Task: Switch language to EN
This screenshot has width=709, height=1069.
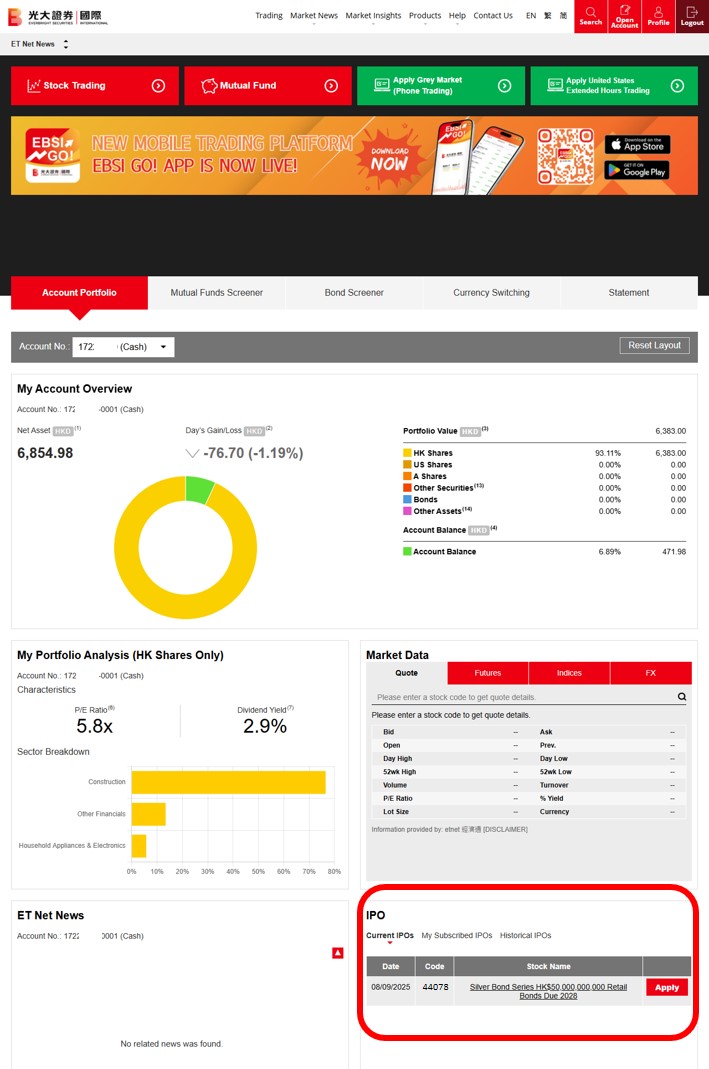Action: 531,16
